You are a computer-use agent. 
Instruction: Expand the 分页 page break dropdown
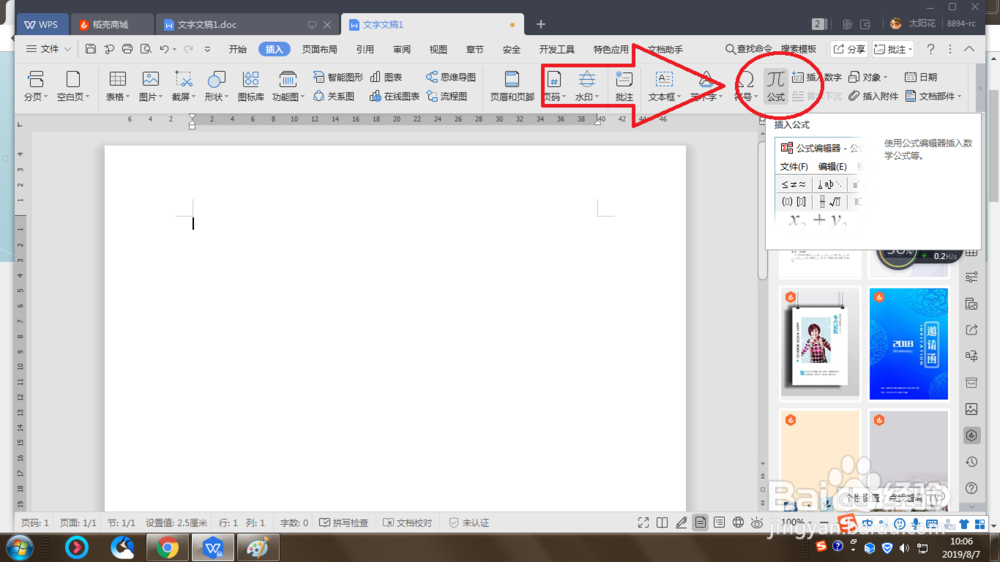[x=46, y=97]
